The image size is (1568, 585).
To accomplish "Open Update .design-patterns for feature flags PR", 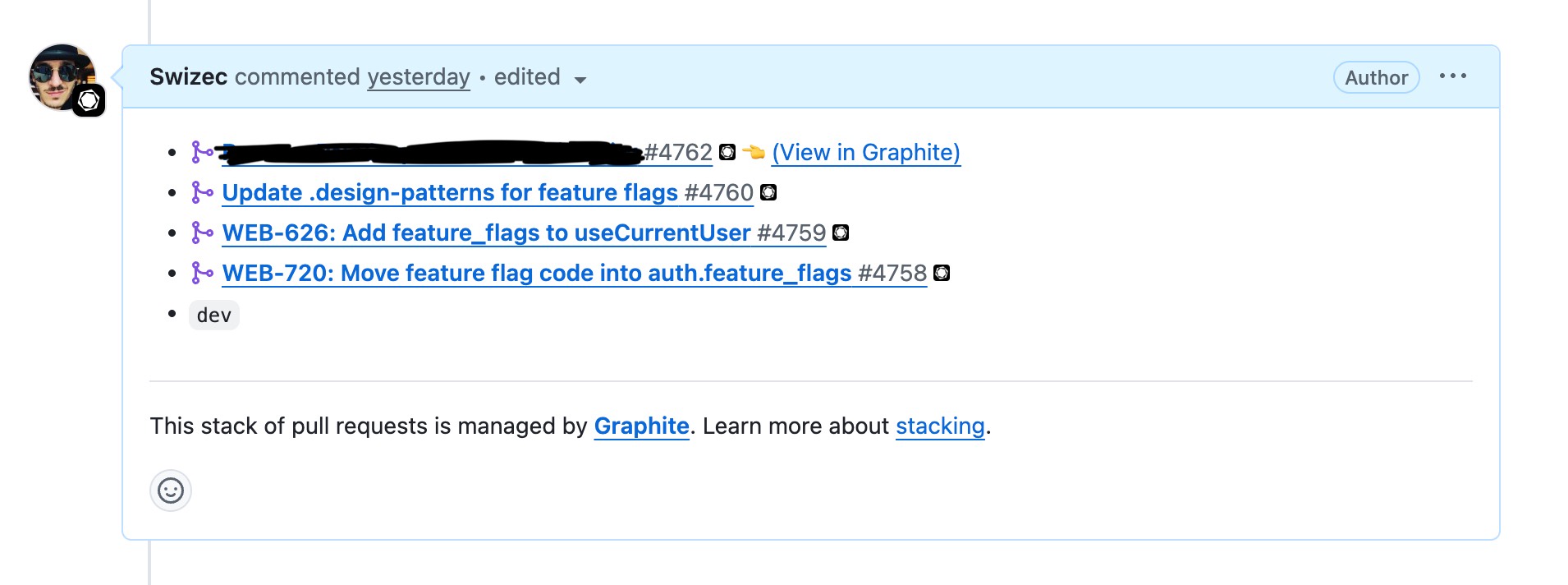I will point(450,192).
